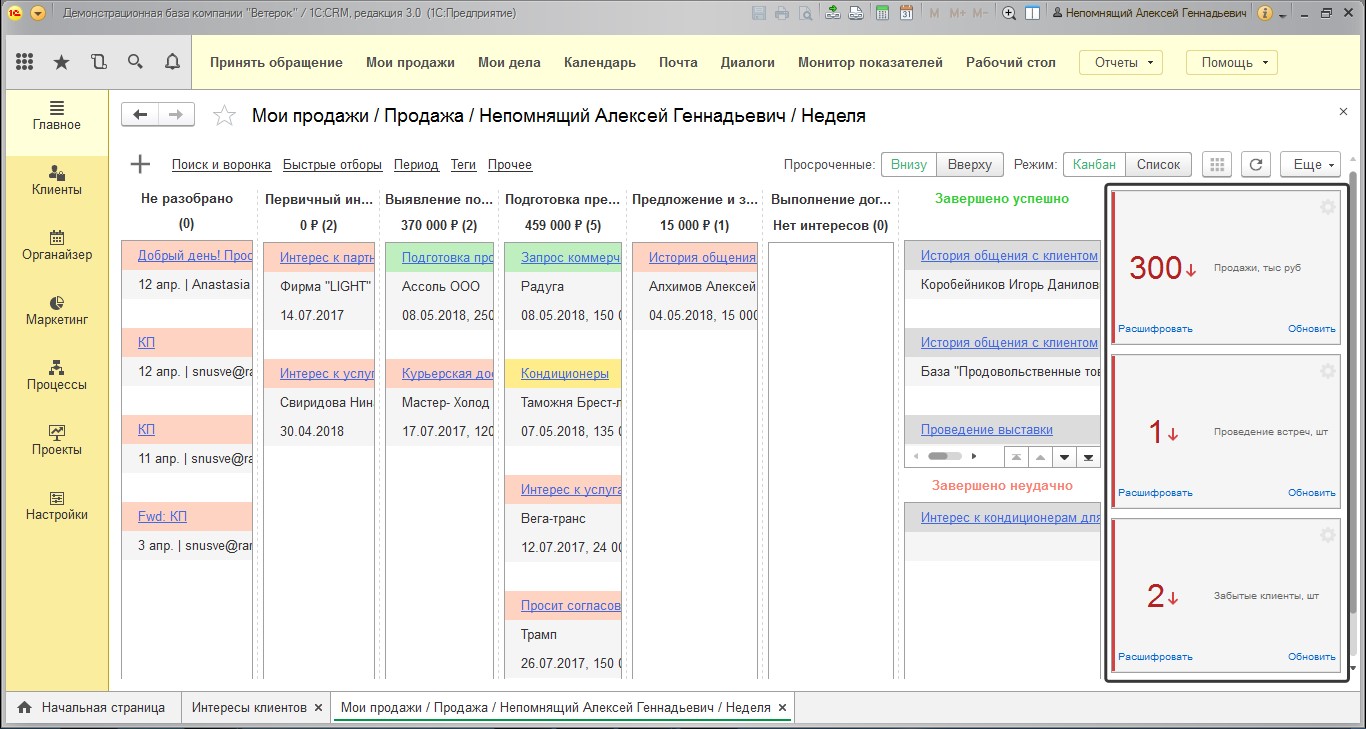
Task: Click the plus icon to add interest
Action: (x=140, y=165)
